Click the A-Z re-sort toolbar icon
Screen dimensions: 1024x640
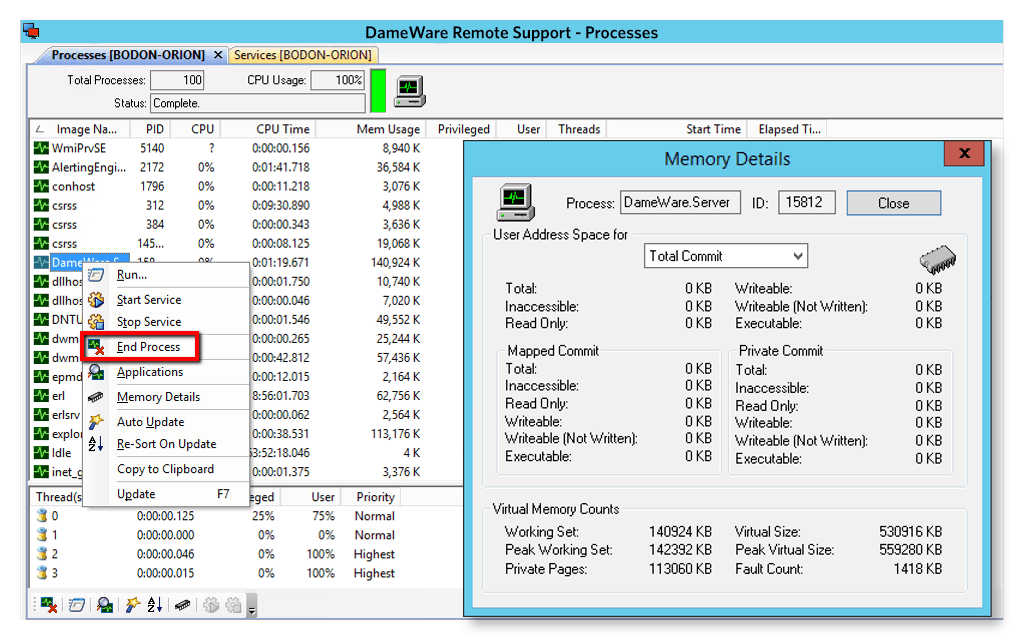point(156,604)
